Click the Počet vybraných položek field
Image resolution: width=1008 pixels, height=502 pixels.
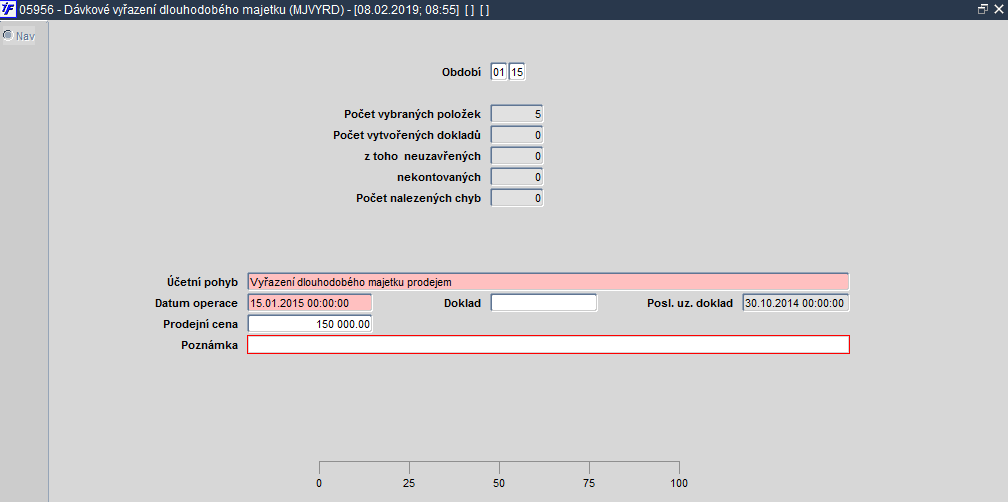[x=517, y=114]
